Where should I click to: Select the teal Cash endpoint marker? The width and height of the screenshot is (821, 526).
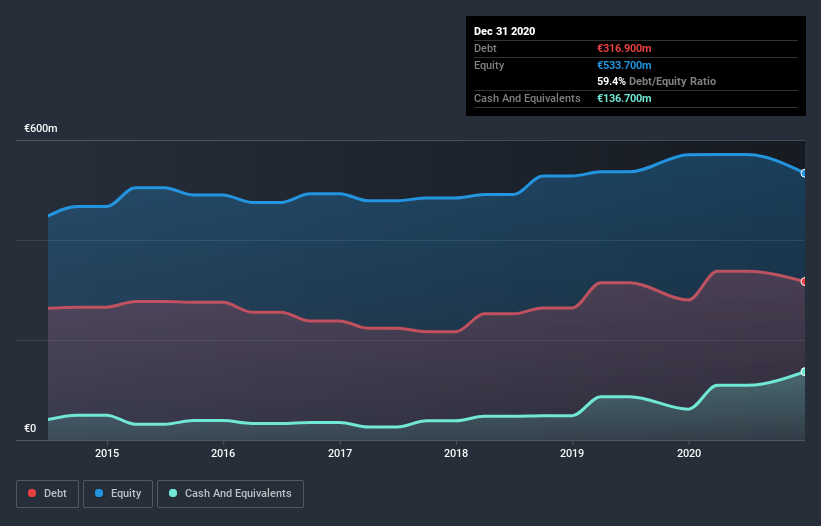point(804,372)
